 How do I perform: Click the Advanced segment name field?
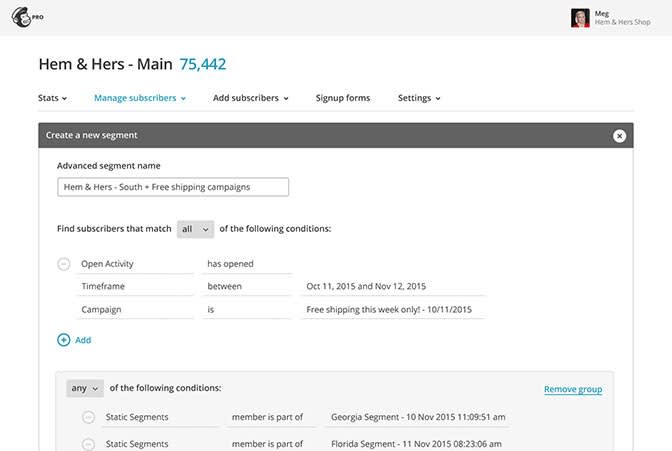click(x=173, y=187)
